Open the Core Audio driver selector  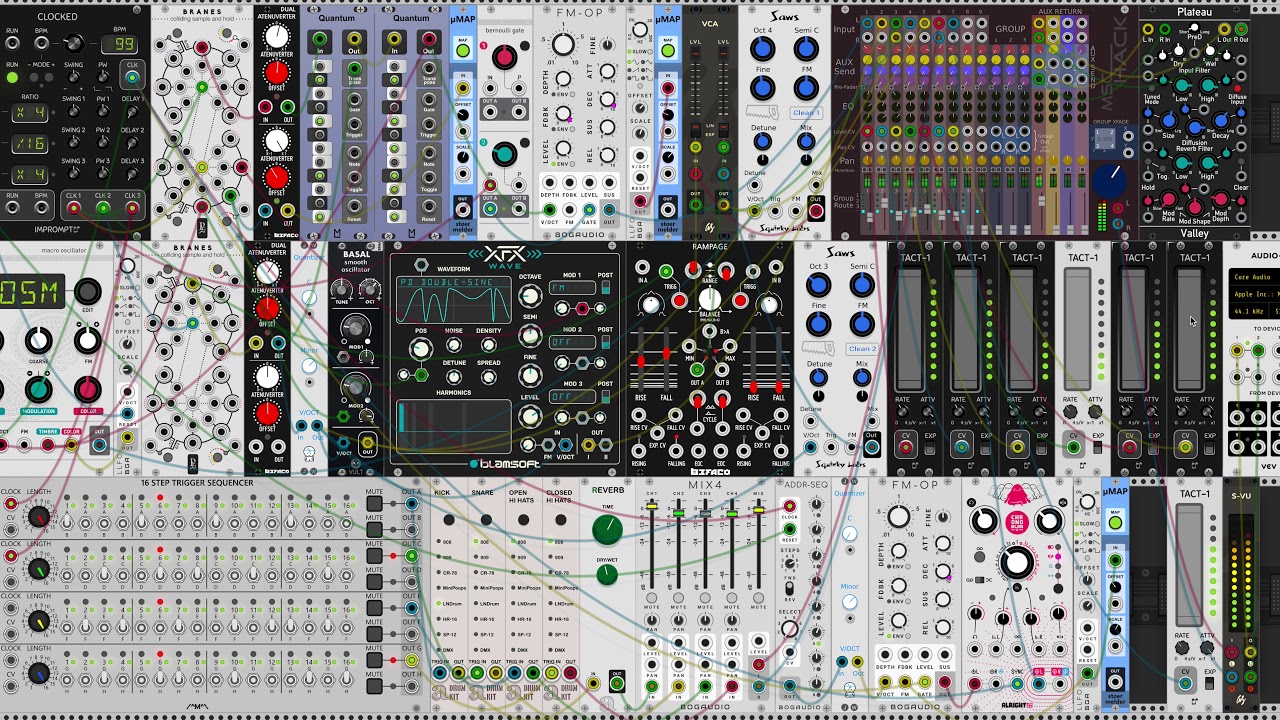coord(1254,277)
